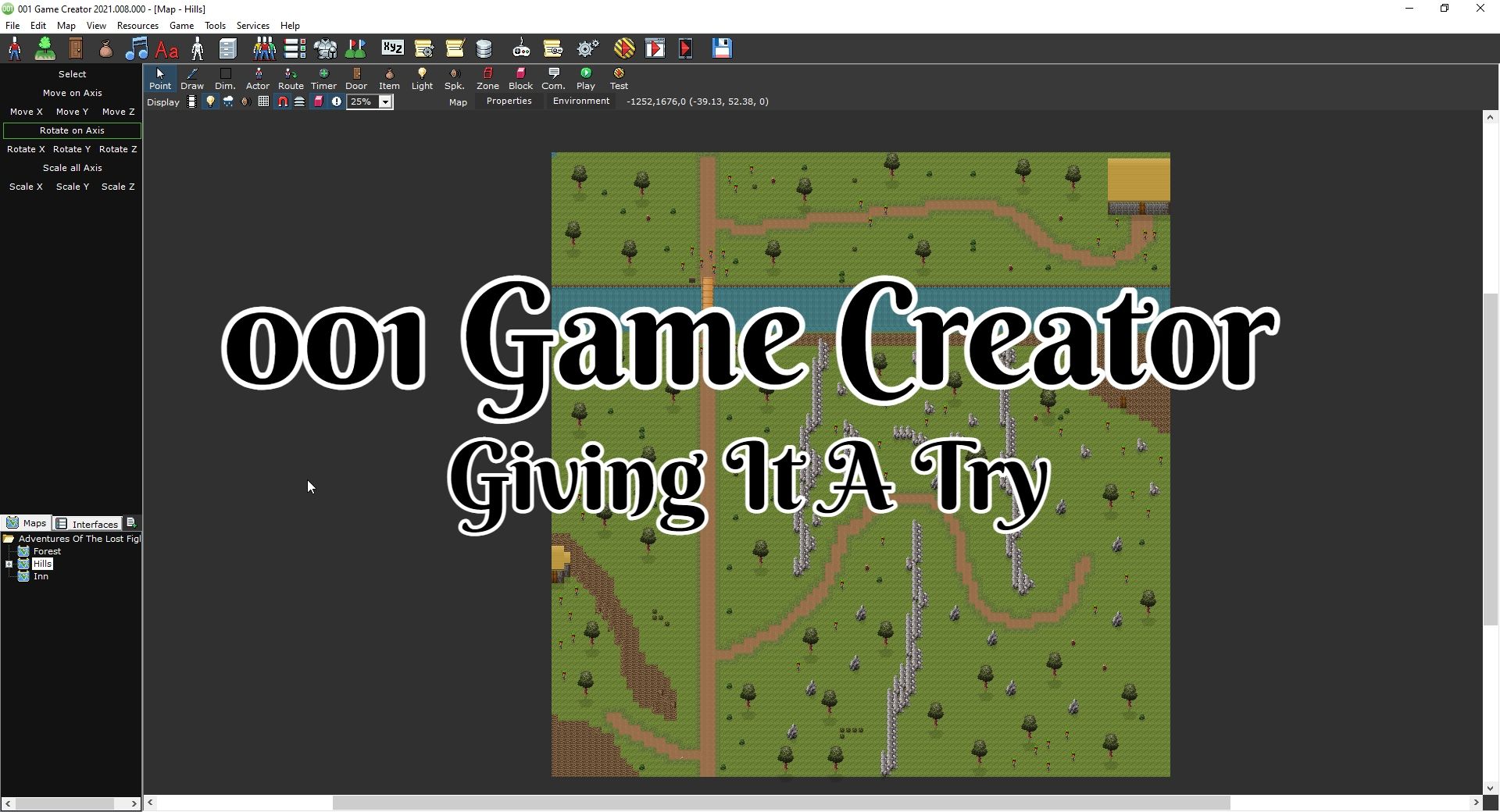Switch to the Maps tab
The image size is (1500, 812).
27,523
